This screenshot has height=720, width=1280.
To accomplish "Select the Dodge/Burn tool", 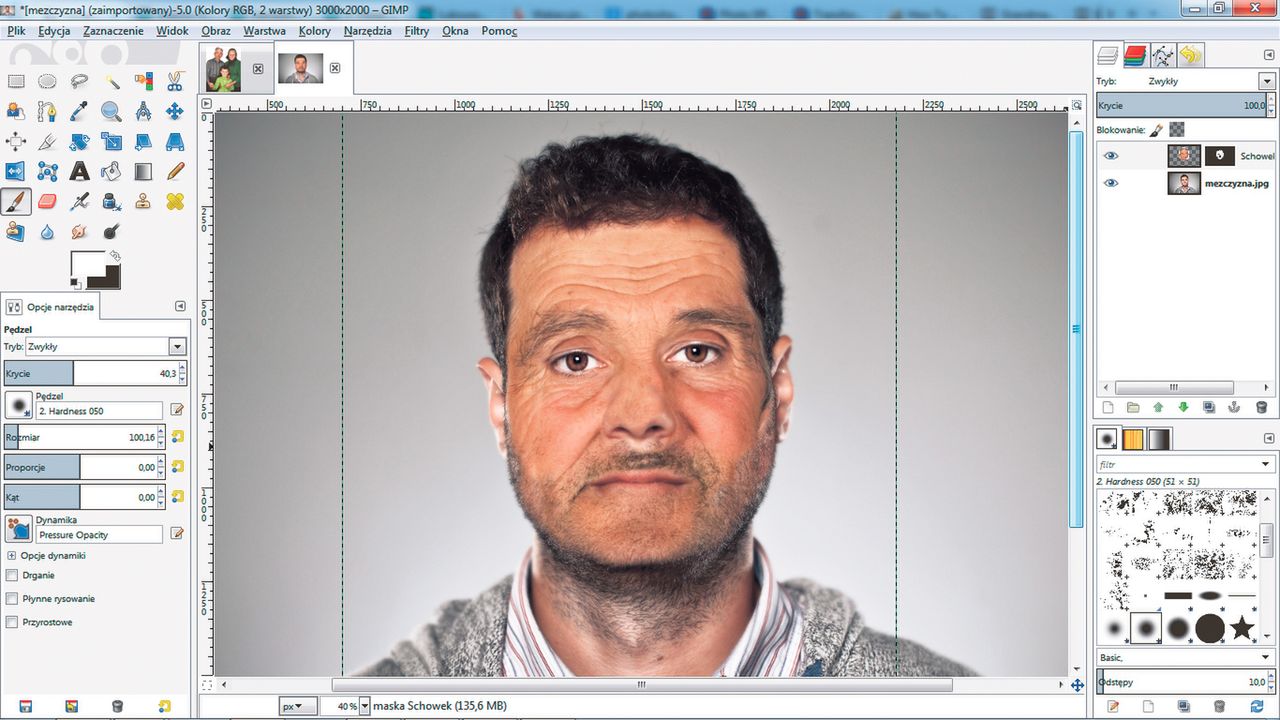I will pos(112,231).
